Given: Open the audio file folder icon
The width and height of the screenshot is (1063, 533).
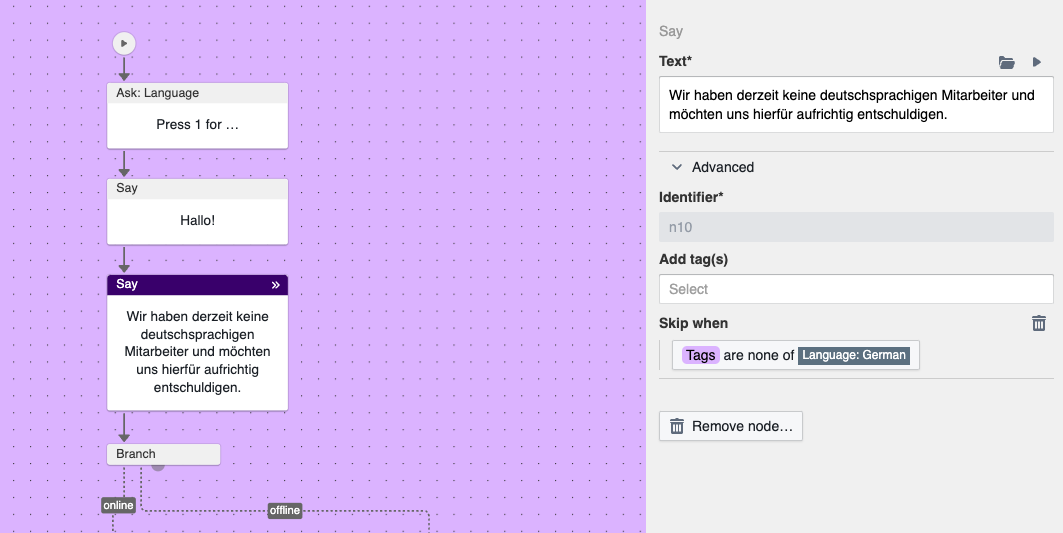Looking at the screenshot, I should 1007,62.
